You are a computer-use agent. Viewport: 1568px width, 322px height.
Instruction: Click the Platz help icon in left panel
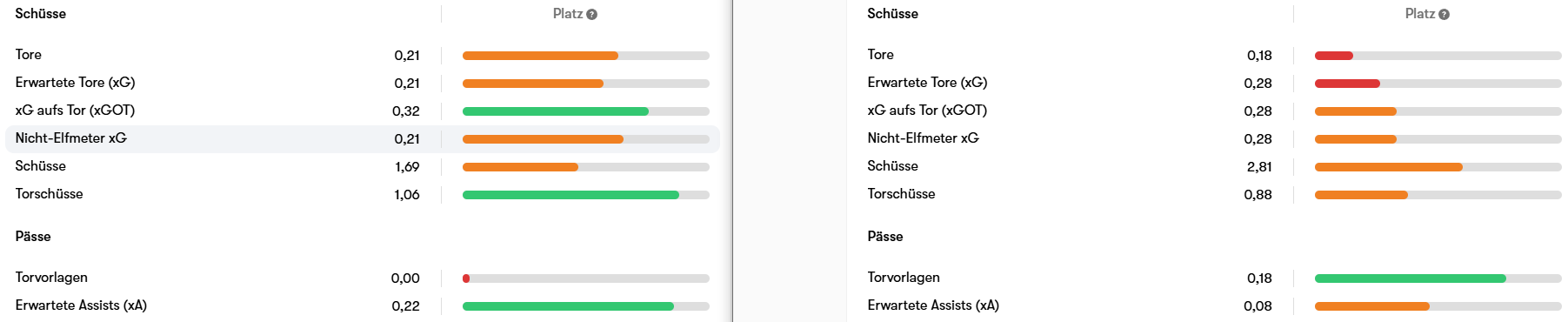click(x=591, y=14)
